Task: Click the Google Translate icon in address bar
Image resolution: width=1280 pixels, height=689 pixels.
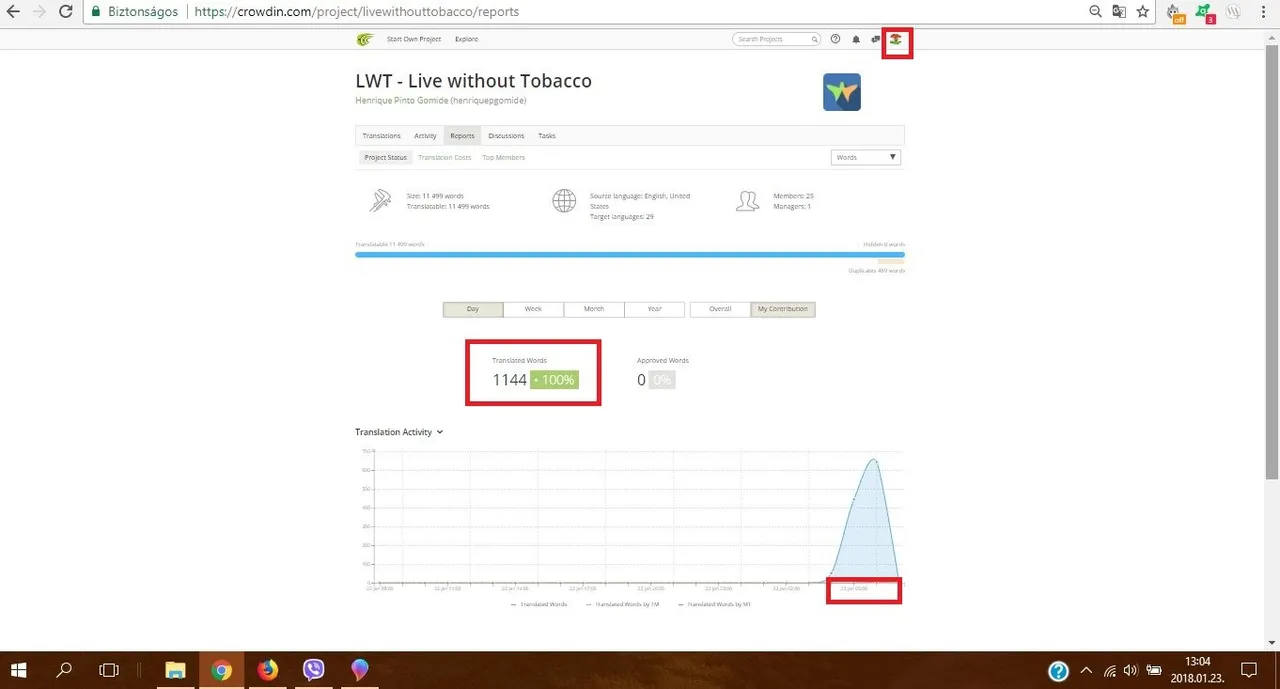Action: [1119, 12]
